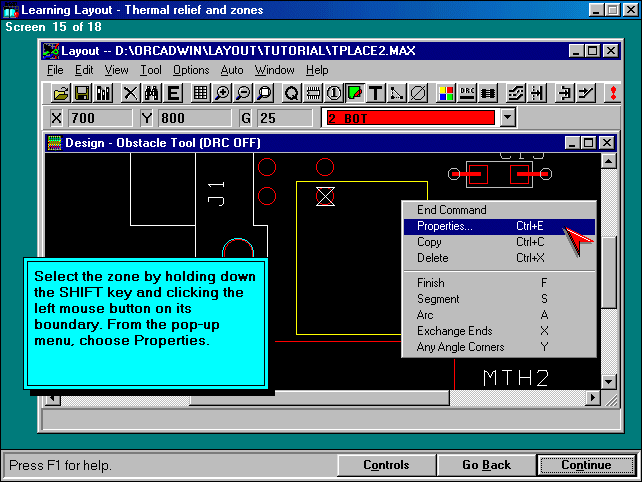Click the Open file toolbar icon
The height and width of the screenshot is (482, 642).
[61, 93]
